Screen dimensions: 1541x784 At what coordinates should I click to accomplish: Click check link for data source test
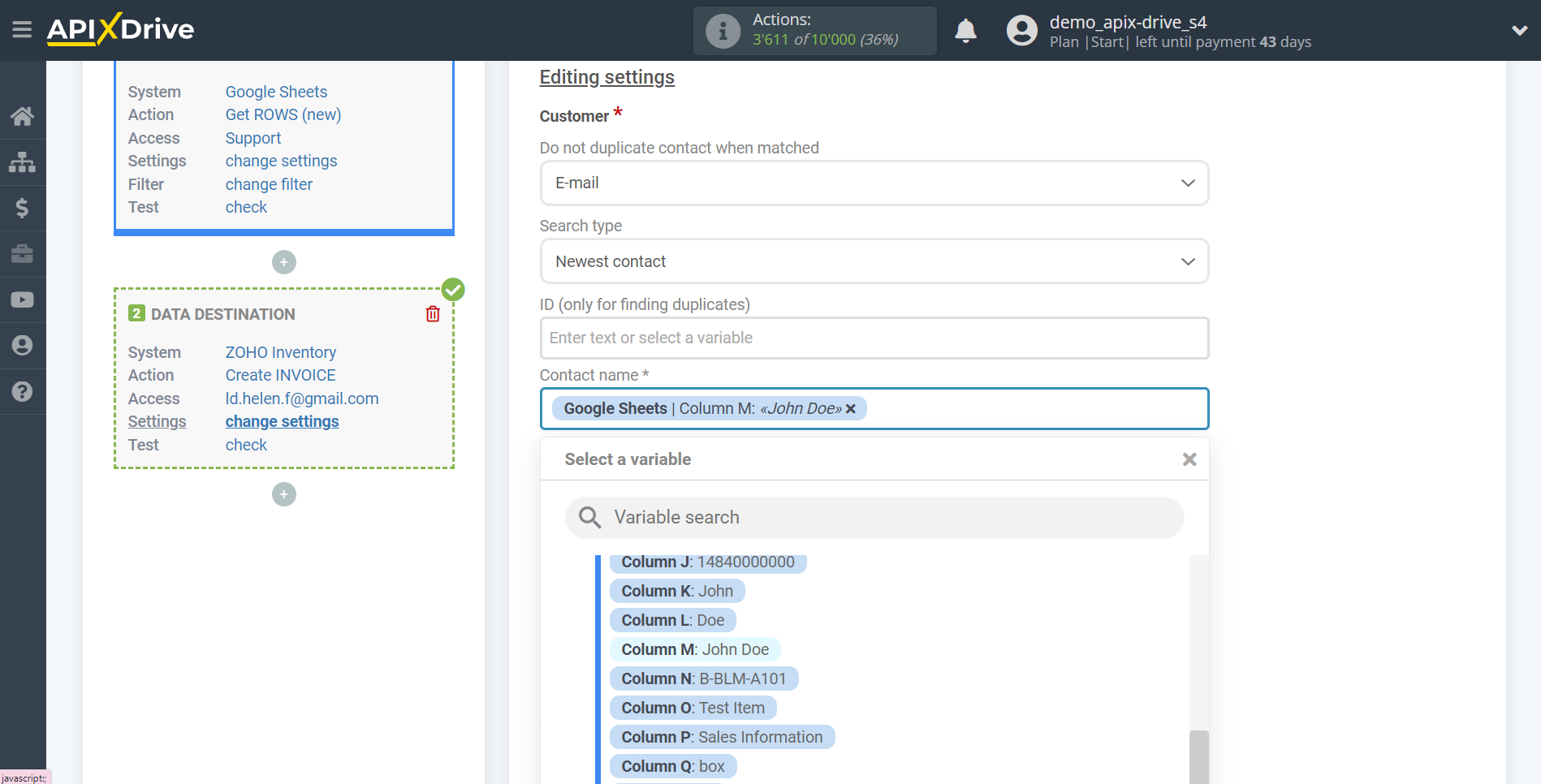tap(246, 207)
